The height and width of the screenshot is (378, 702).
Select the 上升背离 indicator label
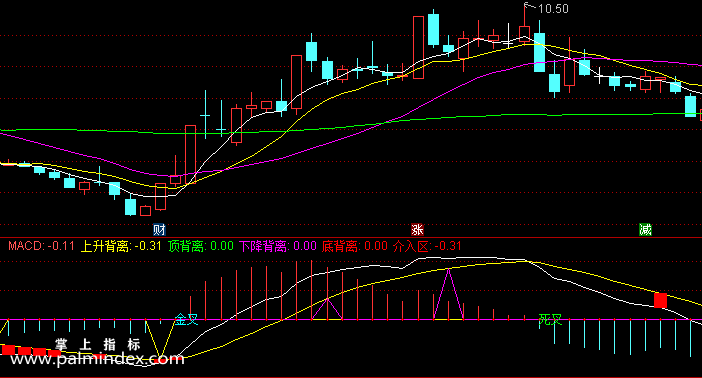click(x=121, y=246)
